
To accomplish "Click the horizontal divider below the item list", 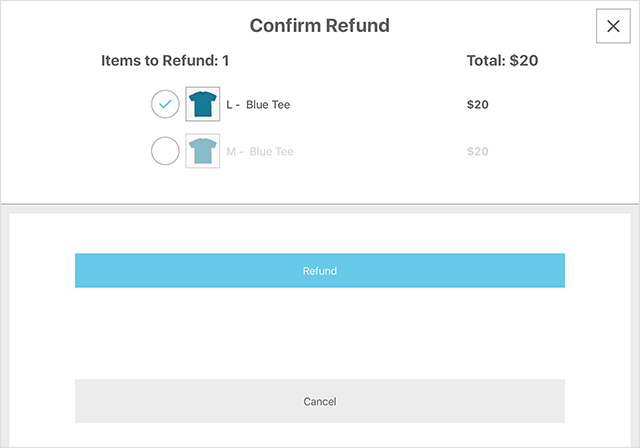I will click(320, 204).
